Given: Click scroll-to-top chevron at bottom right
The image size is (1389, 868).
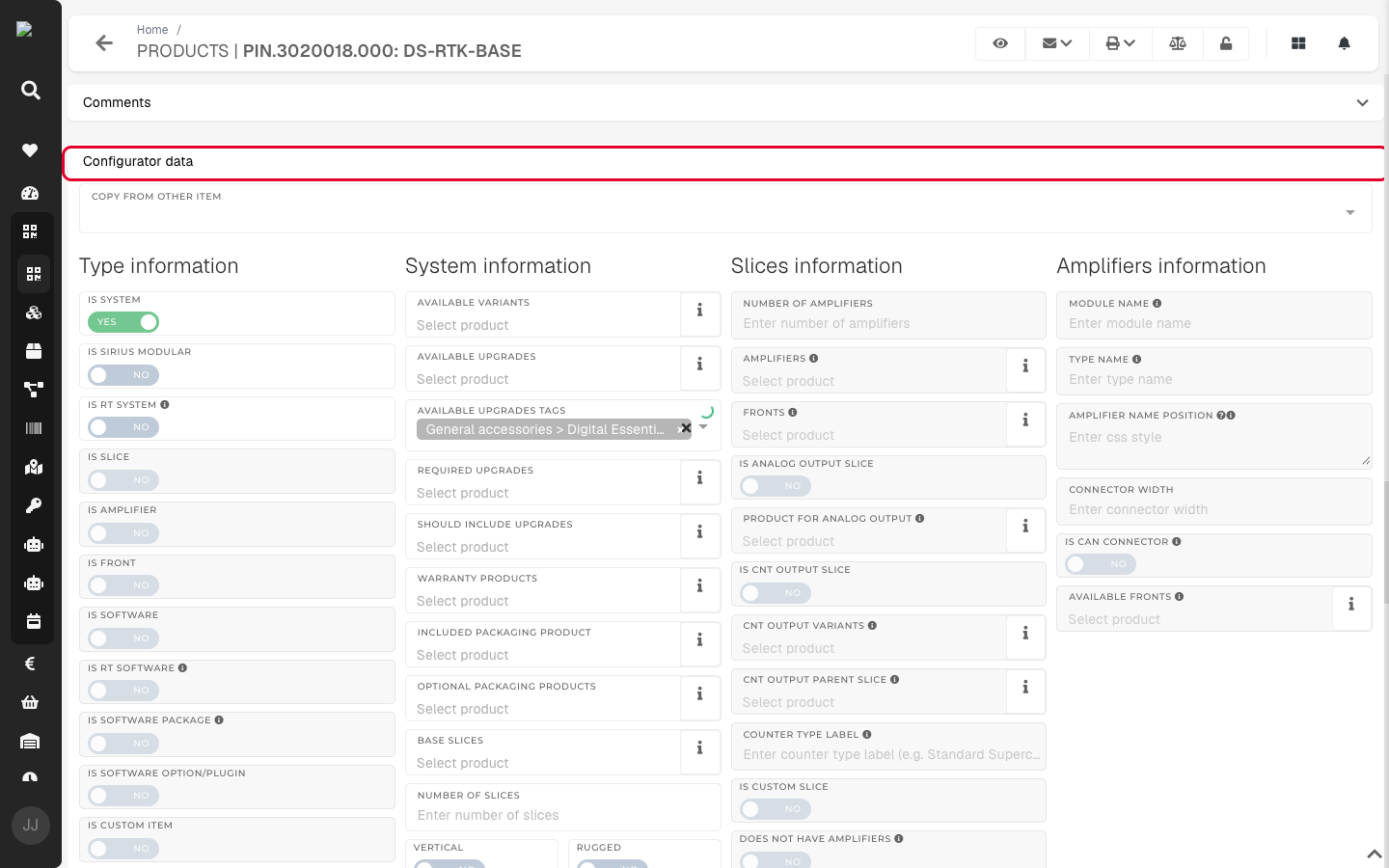Looking at the screenshot, I should point(1374,854).
